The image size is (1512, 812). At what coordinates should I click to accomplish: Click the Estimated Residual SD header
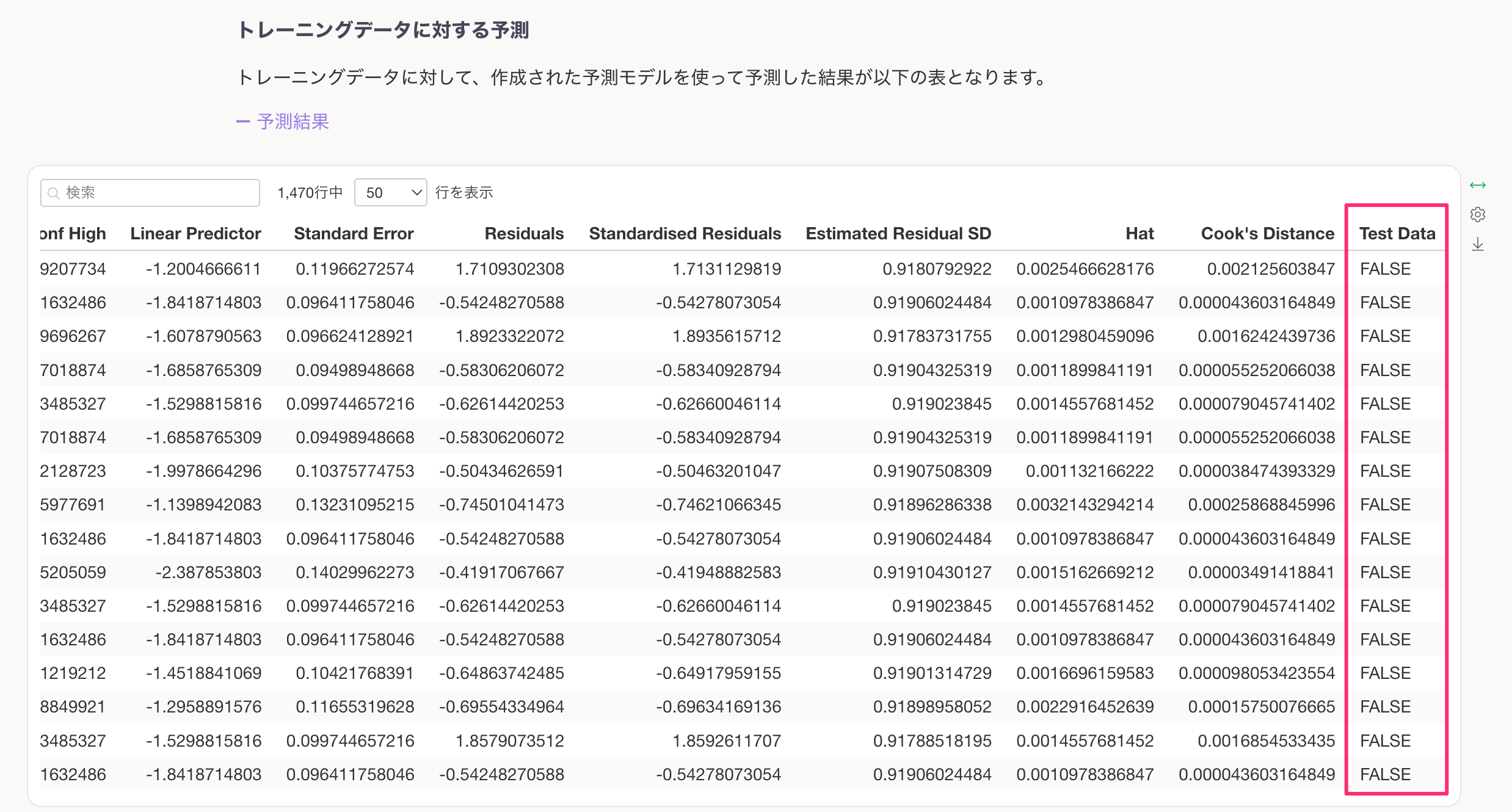pos(898,233)
